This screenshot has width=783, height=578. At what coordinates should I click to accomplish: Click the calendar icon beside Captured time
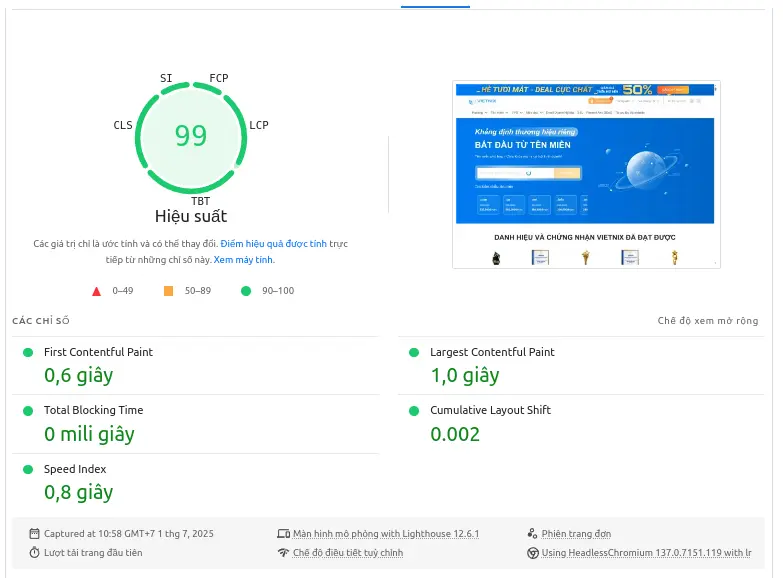pyautogui.click(x=35, y=534)
